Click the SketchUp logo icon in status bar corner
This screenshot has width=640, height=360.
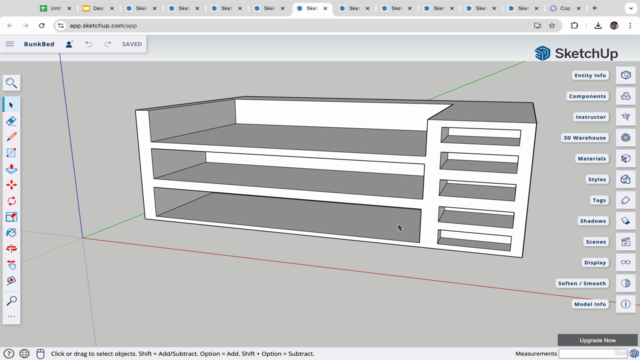[634, 353]
